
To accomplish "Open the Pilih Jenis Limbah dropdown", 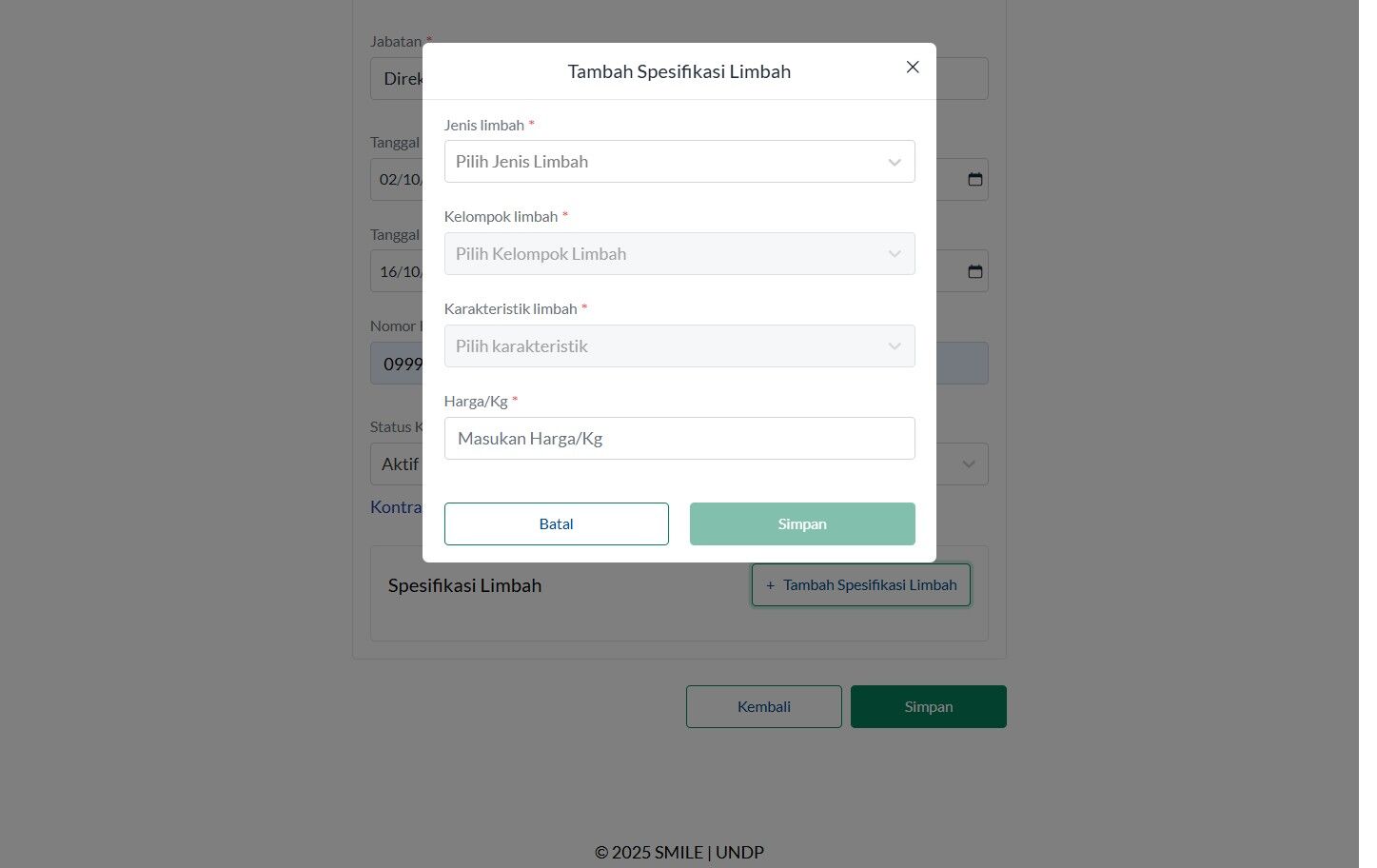I will 679,162.
